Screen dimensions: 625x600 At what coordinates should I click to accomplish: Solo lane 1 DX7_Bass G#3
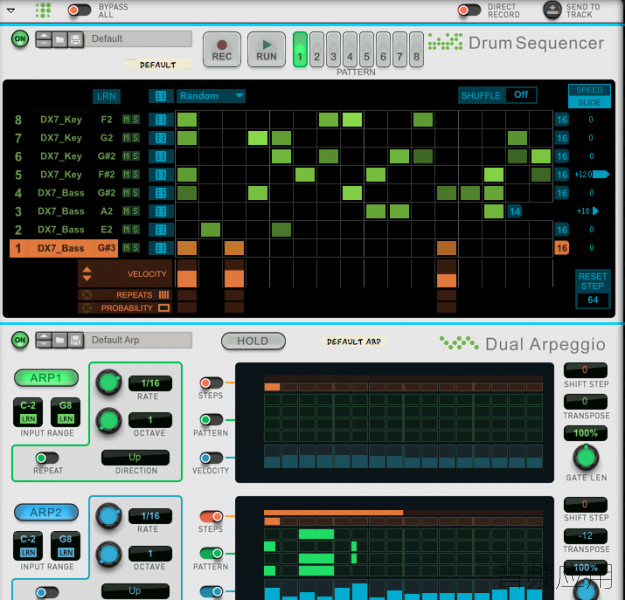(136, 248)
